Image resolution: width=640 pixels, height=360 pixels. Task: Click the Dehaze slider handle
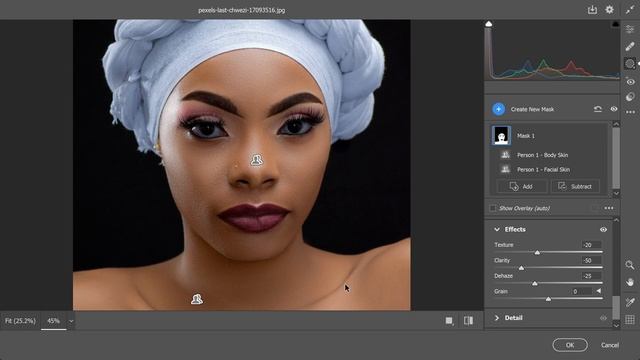click(535, 283)
